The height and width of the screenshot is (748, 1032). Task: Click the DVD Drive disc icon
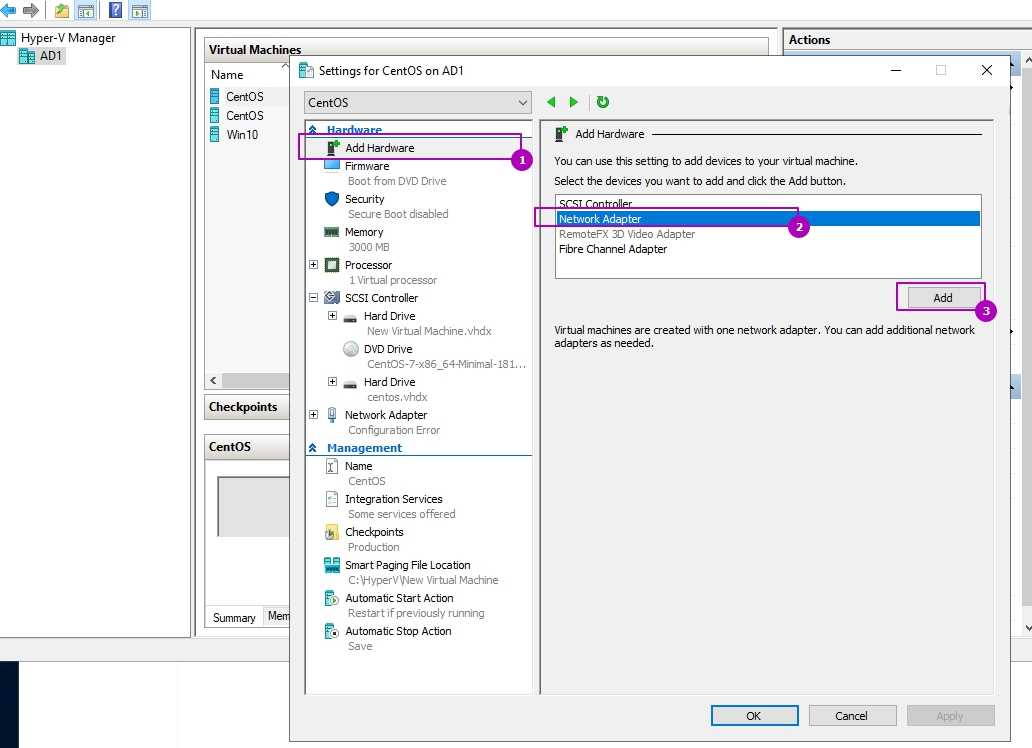pos(351,349)
